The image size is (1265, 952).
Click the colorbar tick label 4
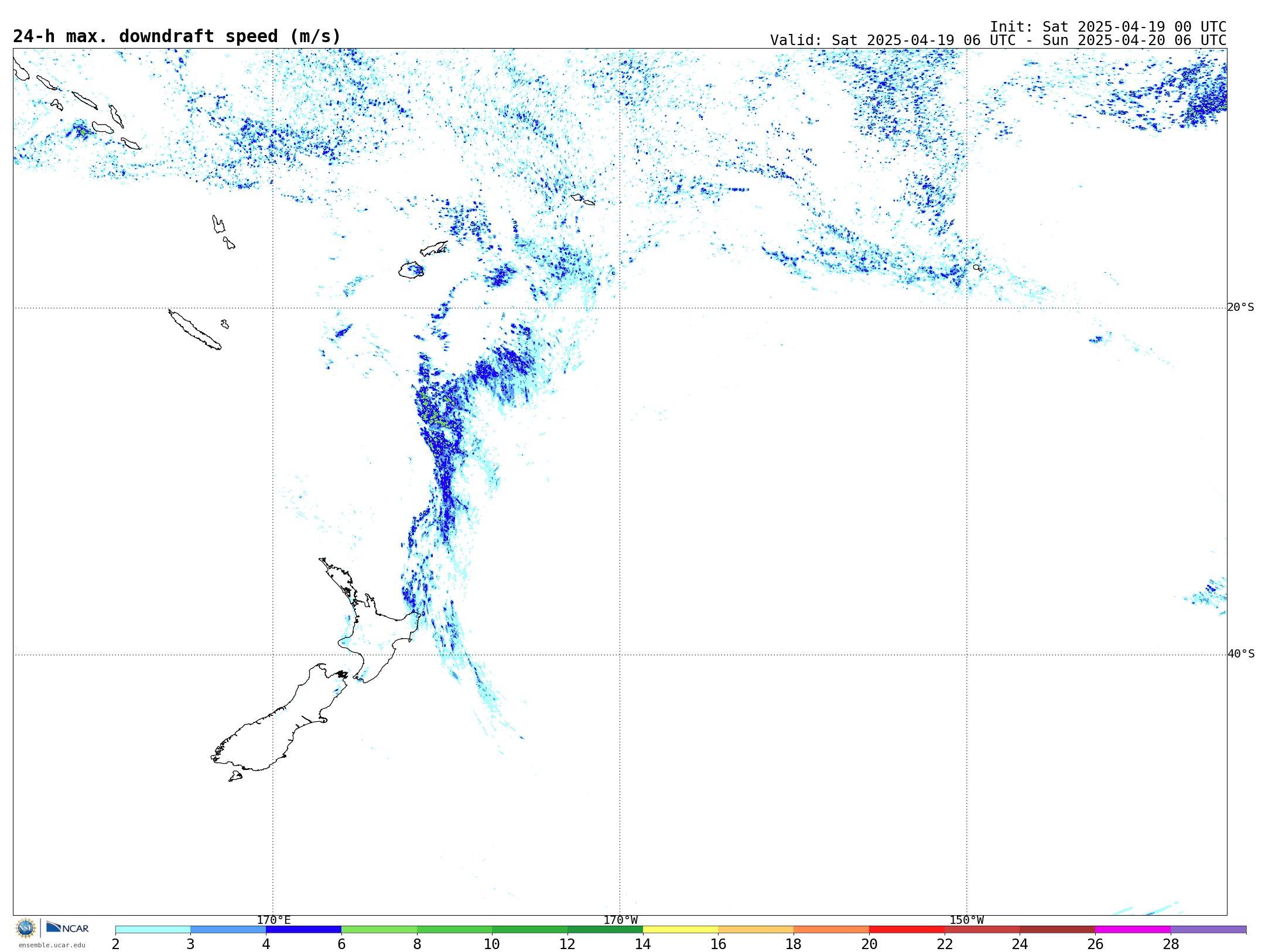[x=266, y=944]
